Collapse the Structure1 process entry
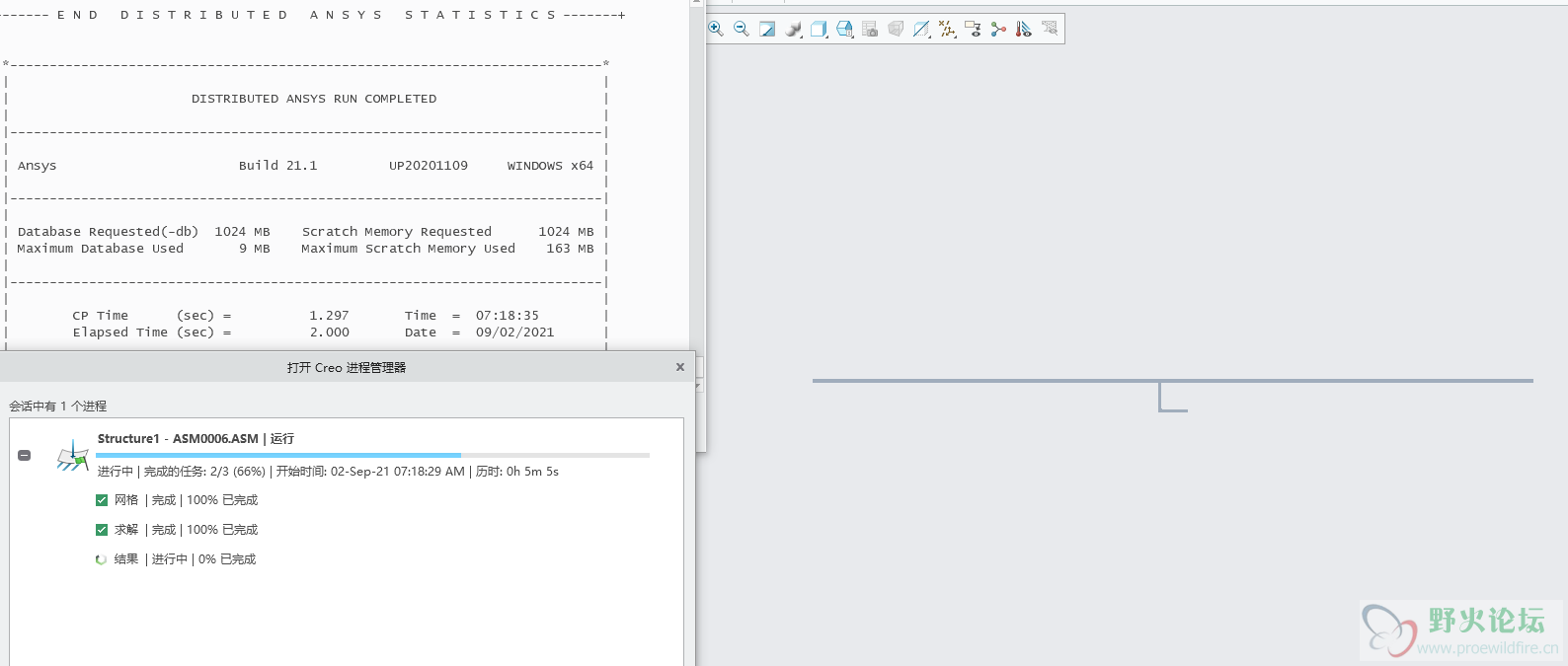 (25, 456)
